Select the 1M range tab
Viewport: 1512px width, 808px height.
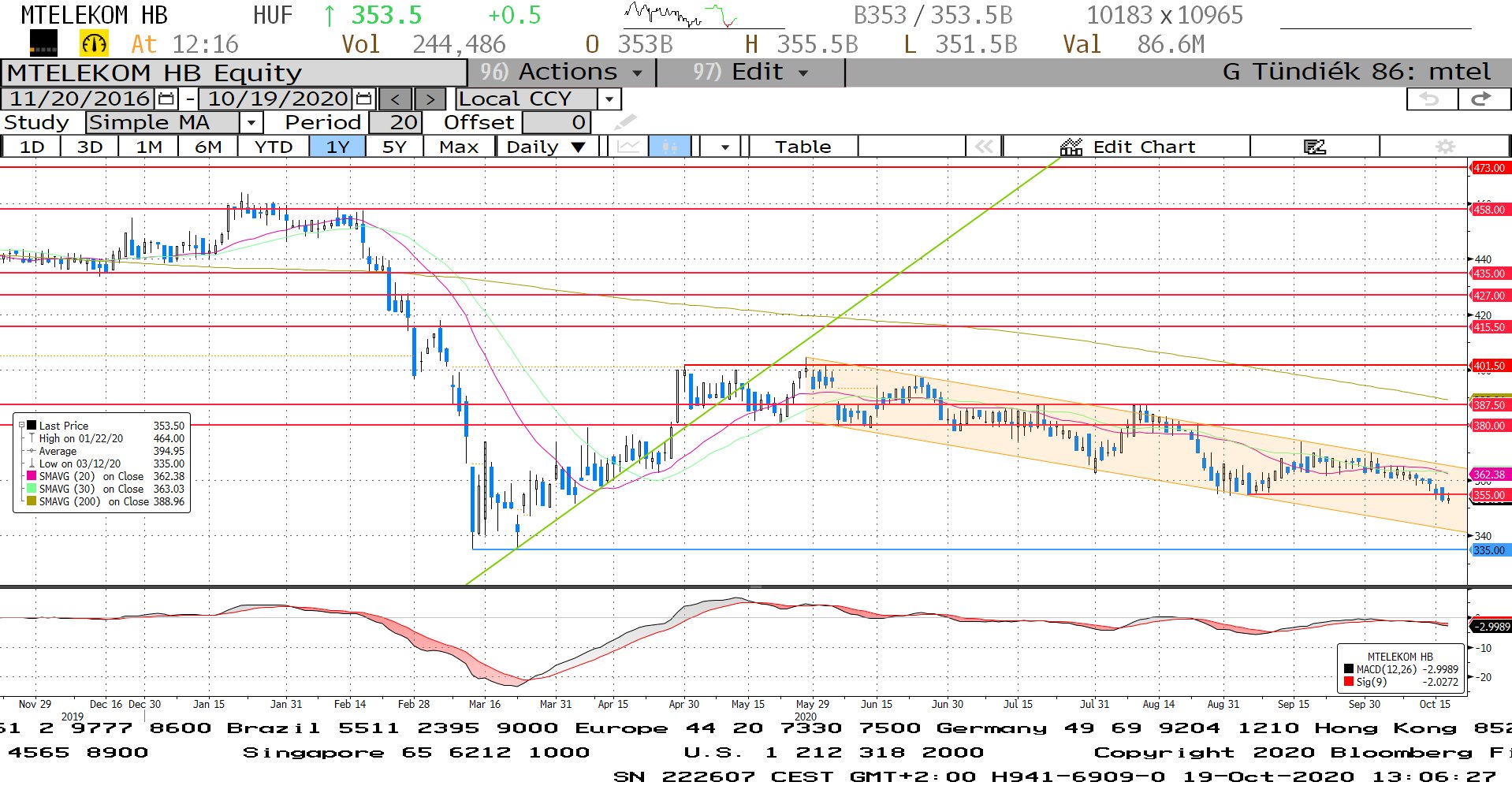pyautogui.click(x=149, y=147)
